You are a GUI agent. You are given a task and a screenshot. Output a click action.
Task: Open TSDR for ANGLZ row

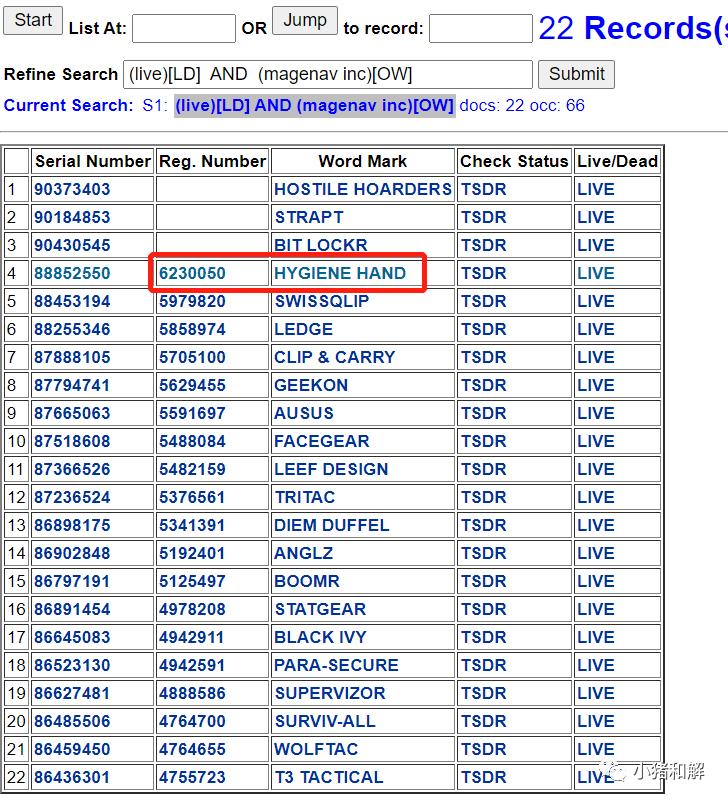[483, 553]
